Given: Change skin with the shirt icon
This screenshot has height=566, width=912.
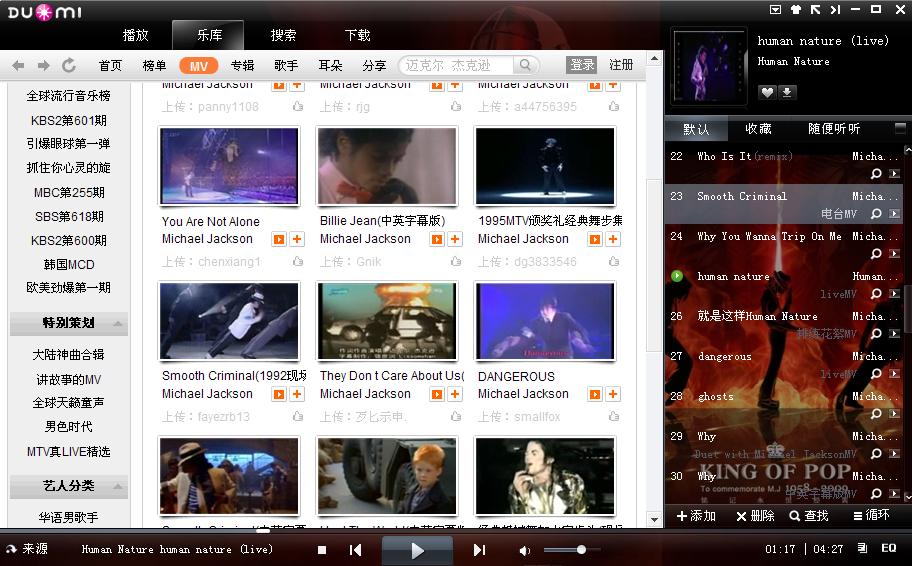Looking at the screenshot, I should coord(796,9).
